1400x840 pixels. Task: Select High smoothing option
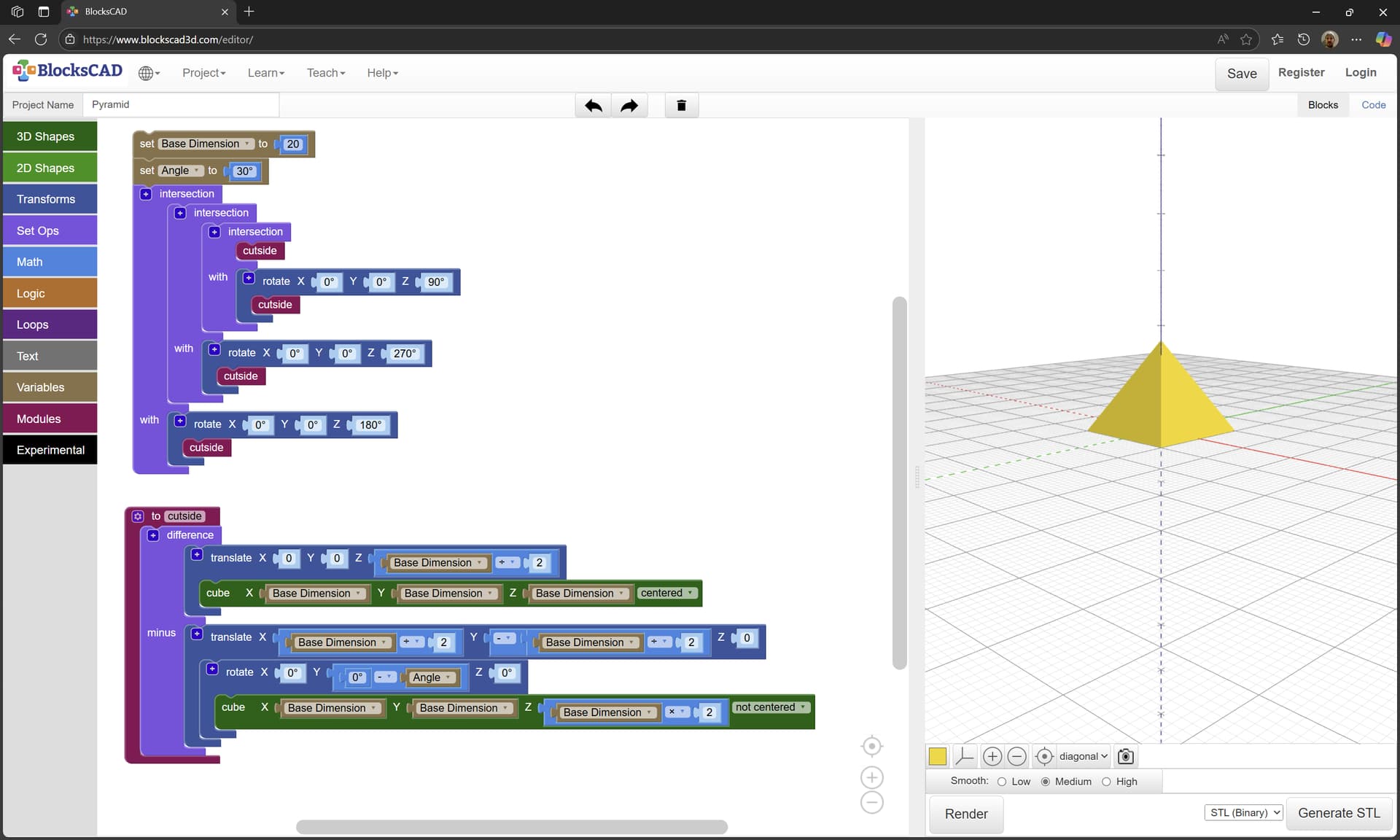[x=1106, y=782]
